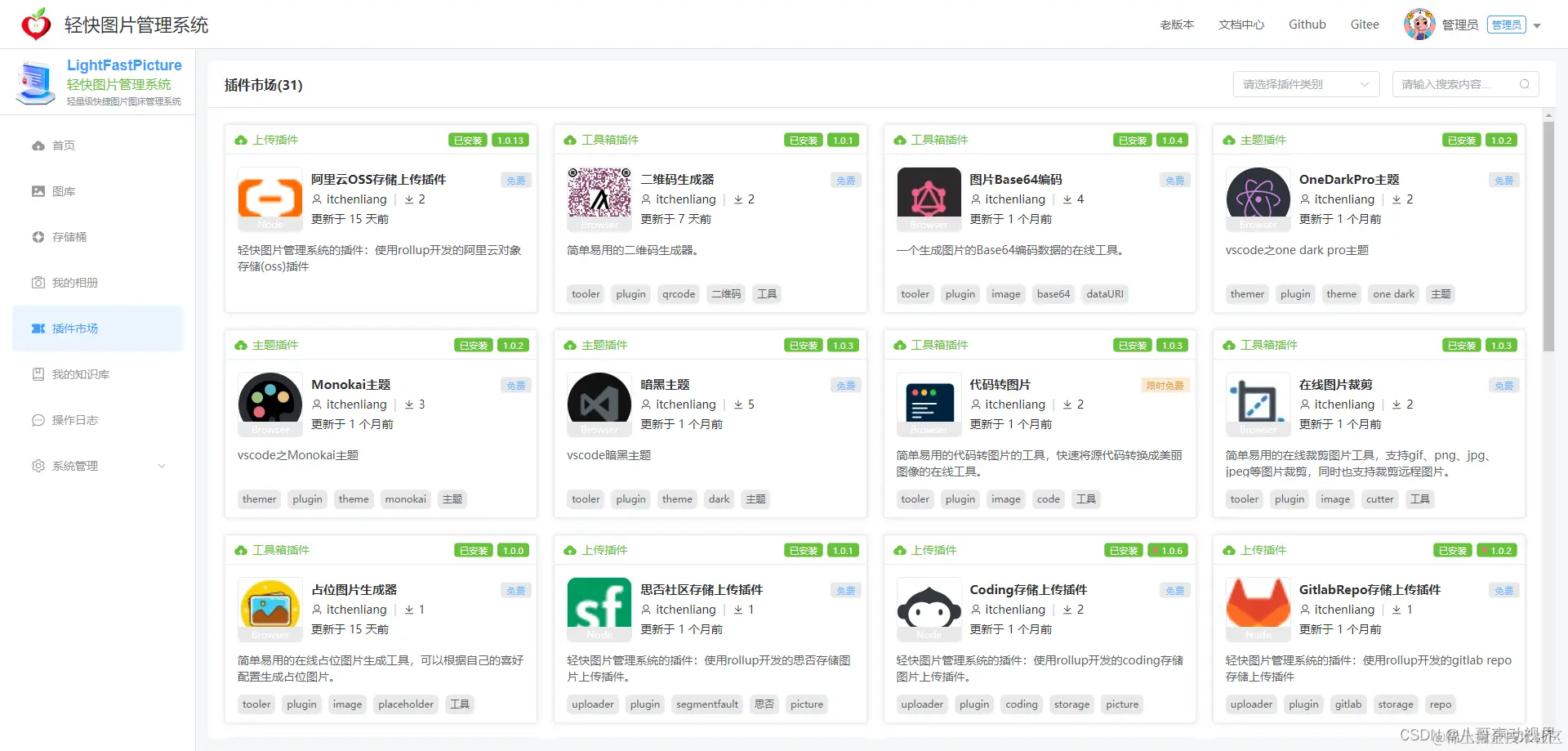This screenshot has width=1568, height=751.
Task: Open the 首页 home icon in sidebar
Action: [38, 145]
